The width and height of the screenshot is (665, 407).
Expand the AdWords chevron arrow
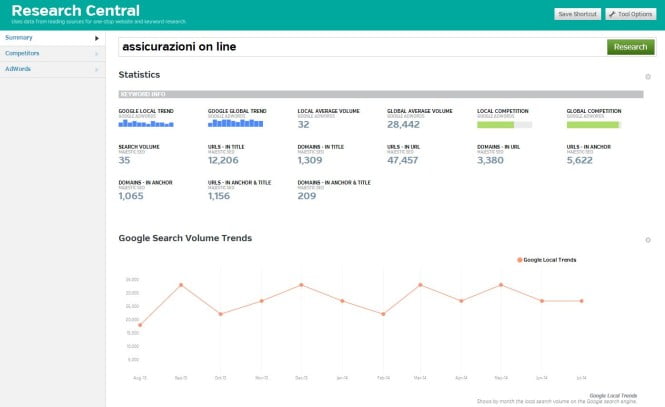pyautogui.click(x=97, y=69)
